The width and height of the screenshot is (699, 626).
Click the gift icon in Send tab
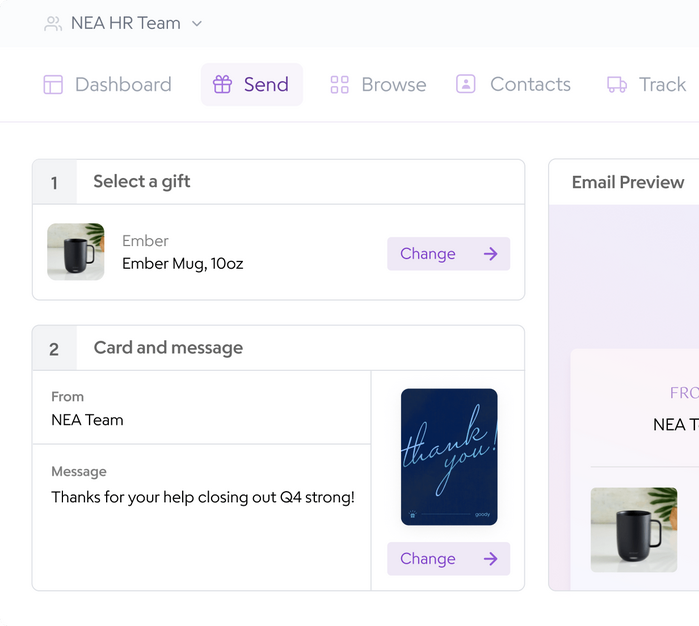pos(222,84)
